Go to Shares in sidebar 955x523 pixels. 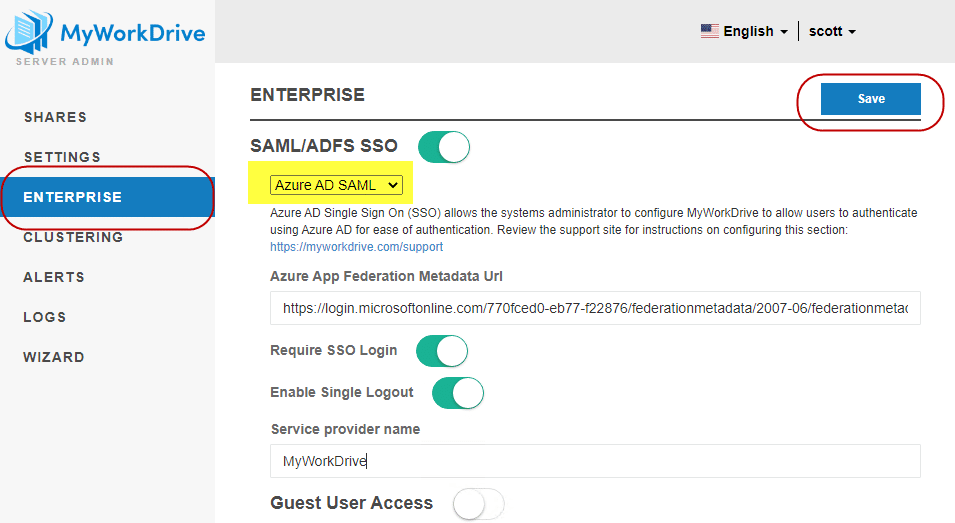55,117
